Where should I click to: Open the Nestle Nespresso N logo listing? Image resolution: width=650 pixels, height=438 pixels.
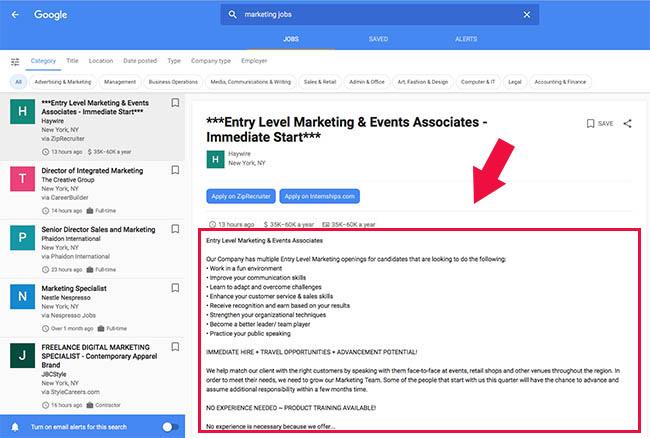pos(22,296)
